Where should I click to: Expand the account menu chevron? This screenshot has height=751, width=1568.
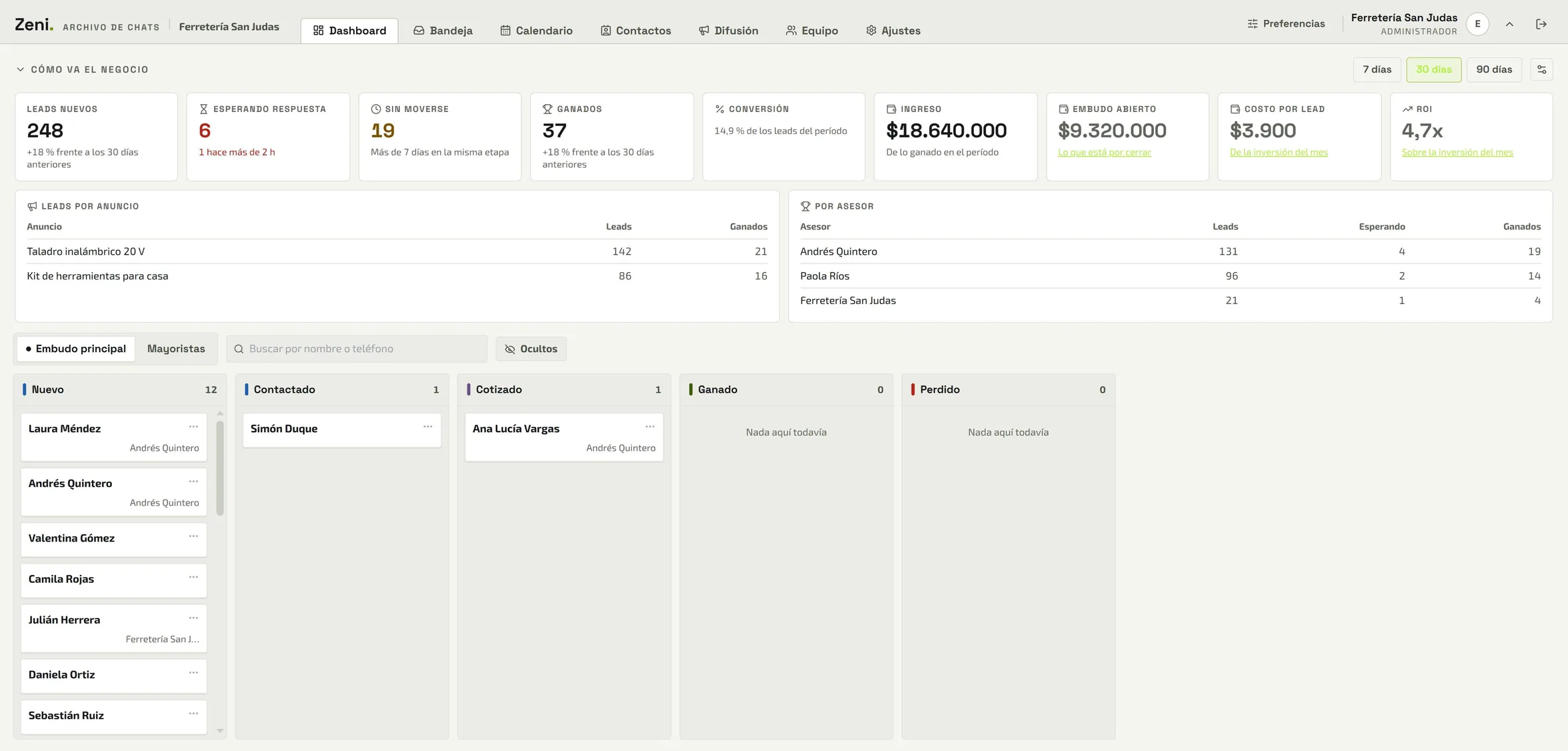(x=1509, y=24)
